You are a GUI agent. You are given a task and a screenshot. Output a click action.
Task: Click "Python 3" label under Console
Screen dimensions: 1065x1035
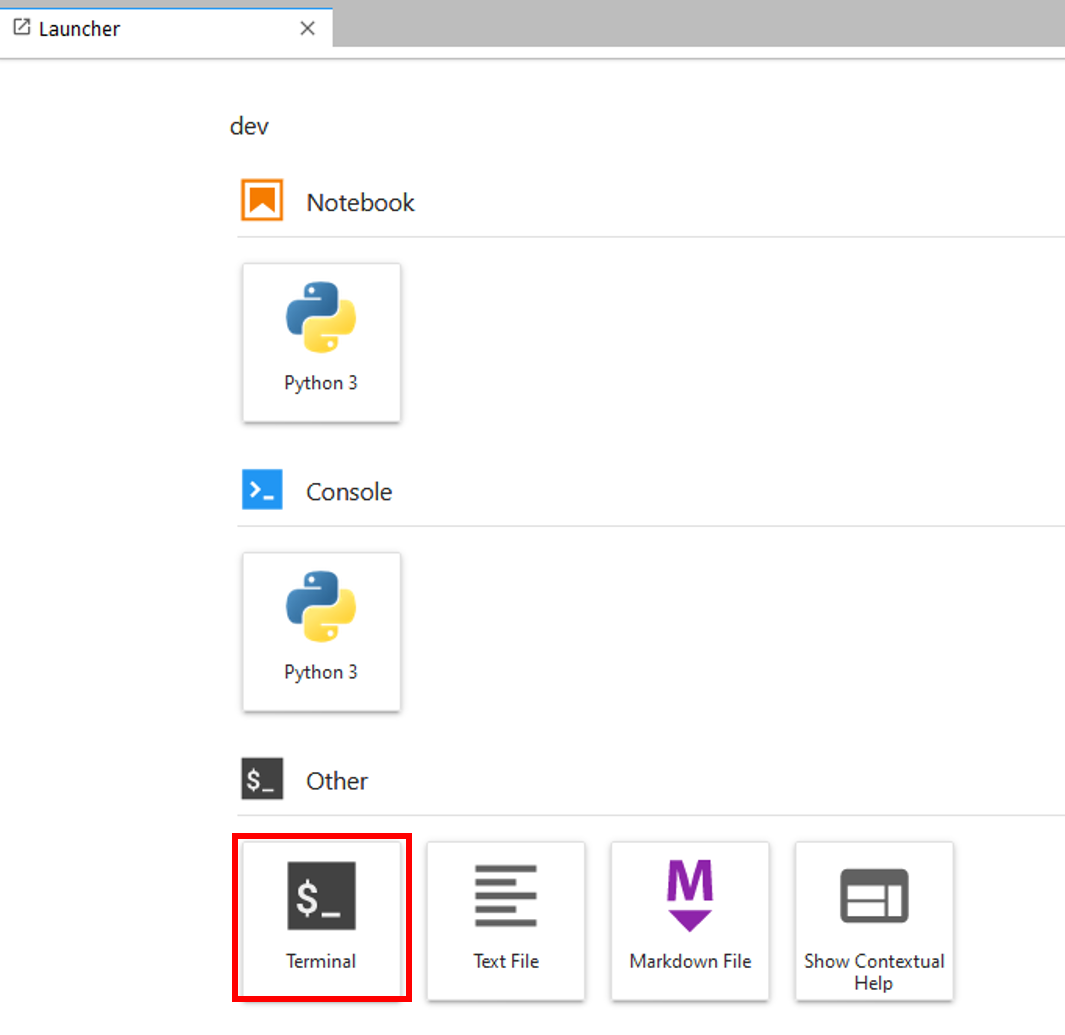[321, 672]
